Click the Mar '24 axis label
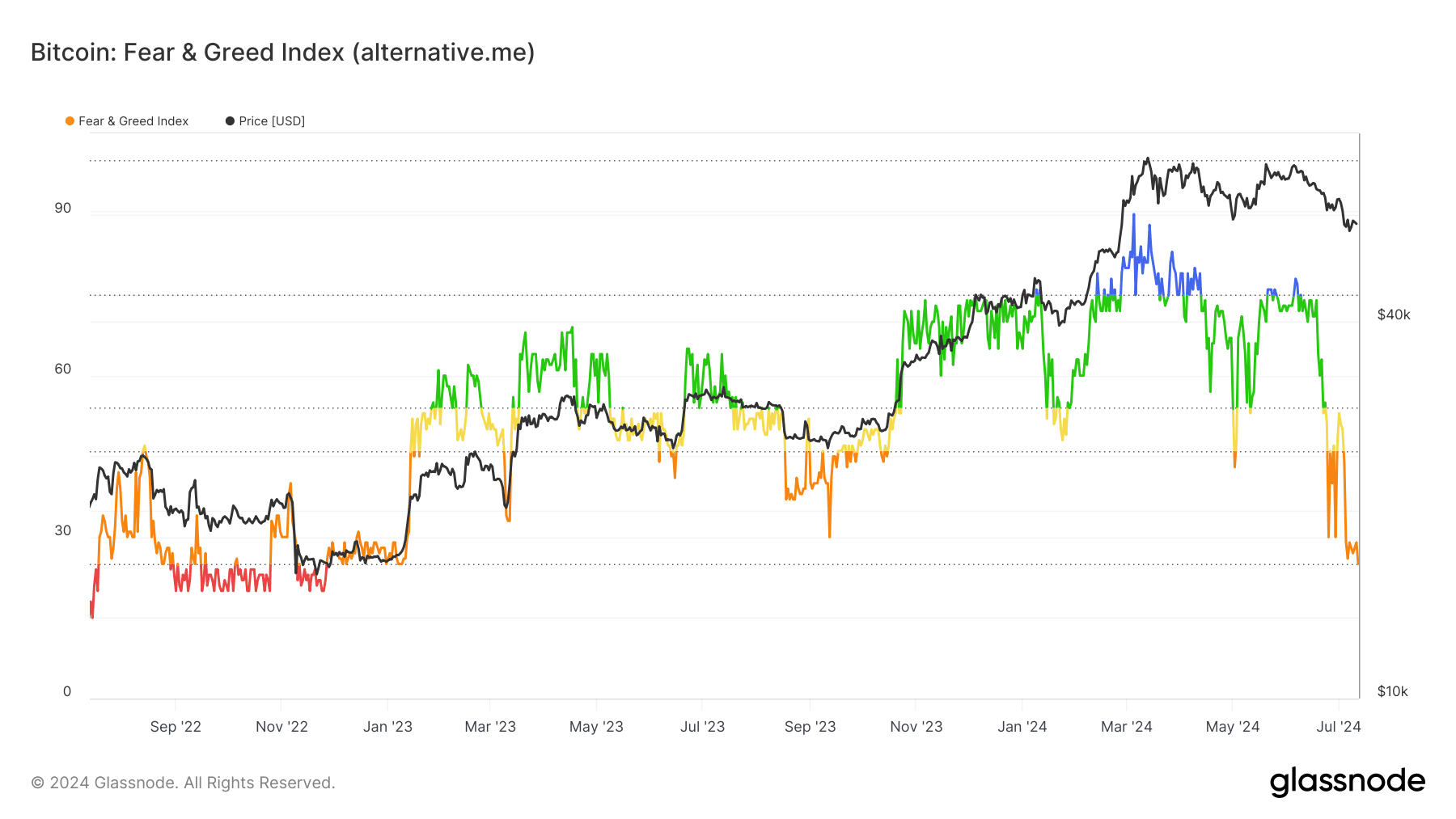The image size is (1456, 819). coord(1127,727)
